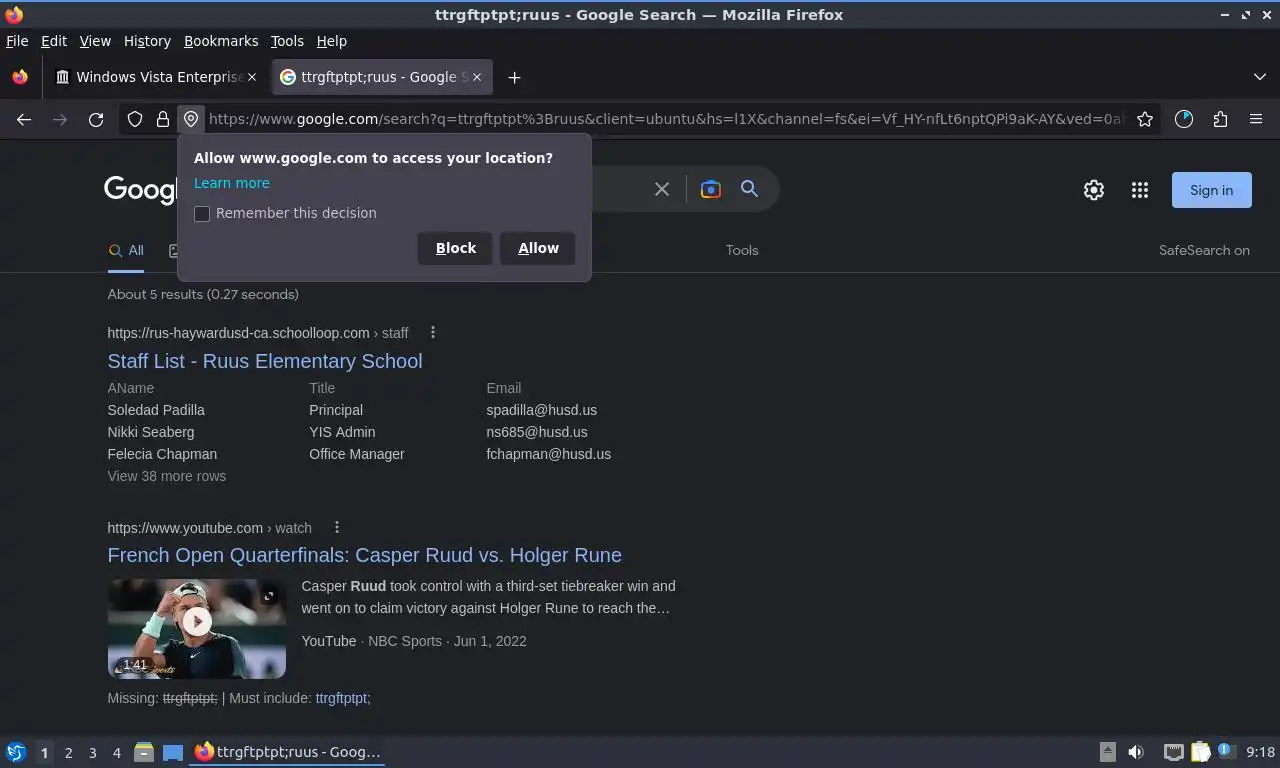Allow location access for google.com

(x=538, y=248)
